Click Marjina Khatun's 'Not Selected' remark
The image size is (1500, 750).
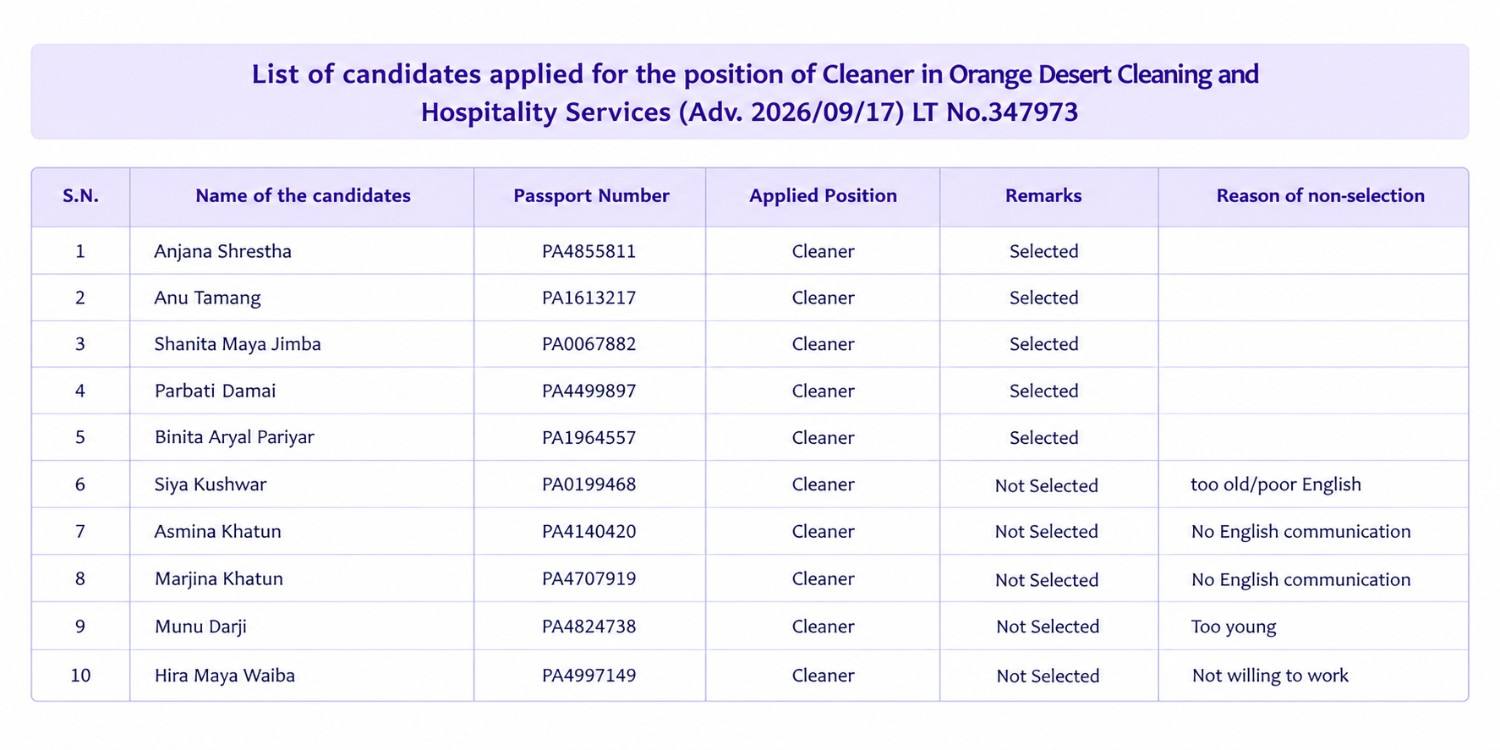click(1047, 580)
